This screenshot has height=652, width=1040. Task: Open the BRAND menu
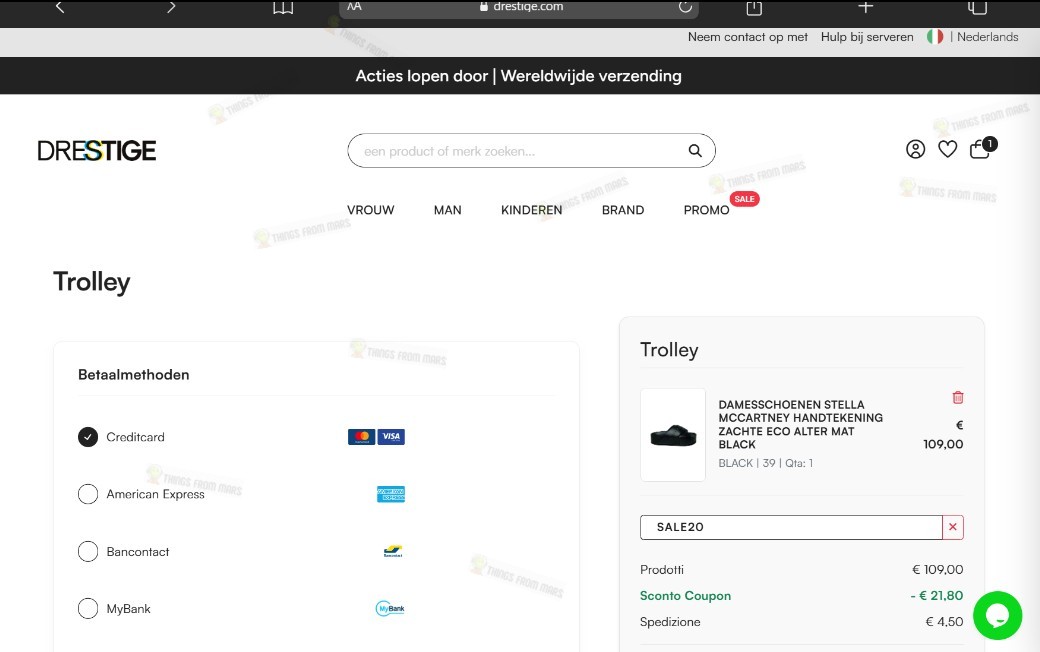[623, 210]
